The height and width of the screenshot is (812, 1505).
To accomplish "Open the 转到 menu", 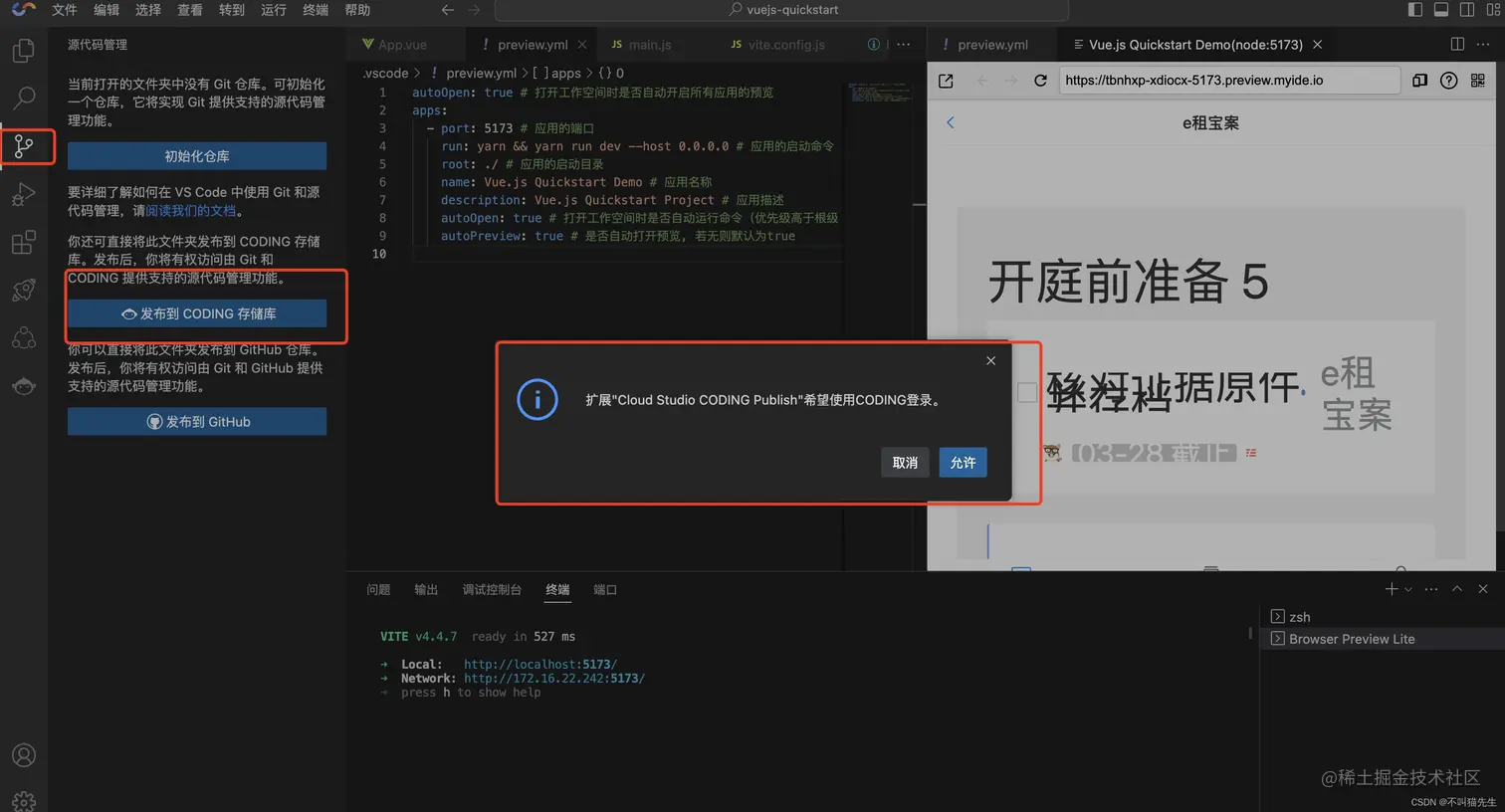I will coord(232,10).
